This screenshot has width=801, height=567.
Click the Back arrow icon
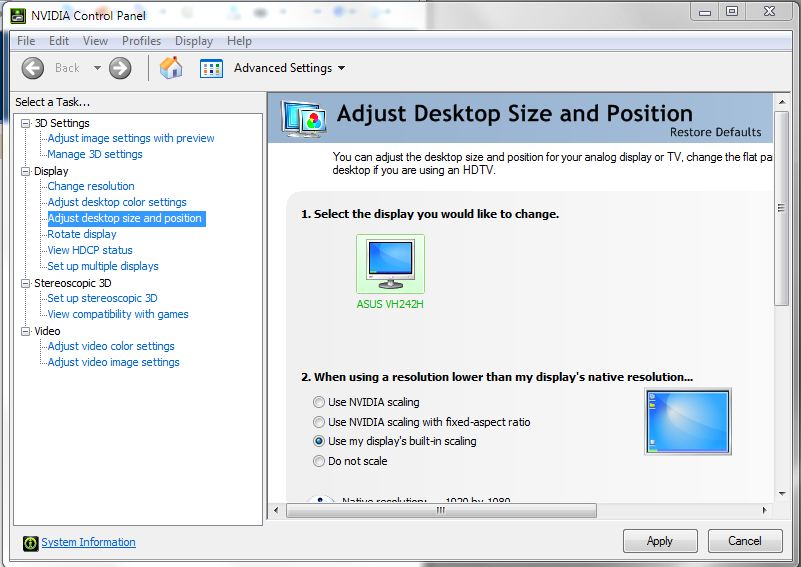[33, 68]
